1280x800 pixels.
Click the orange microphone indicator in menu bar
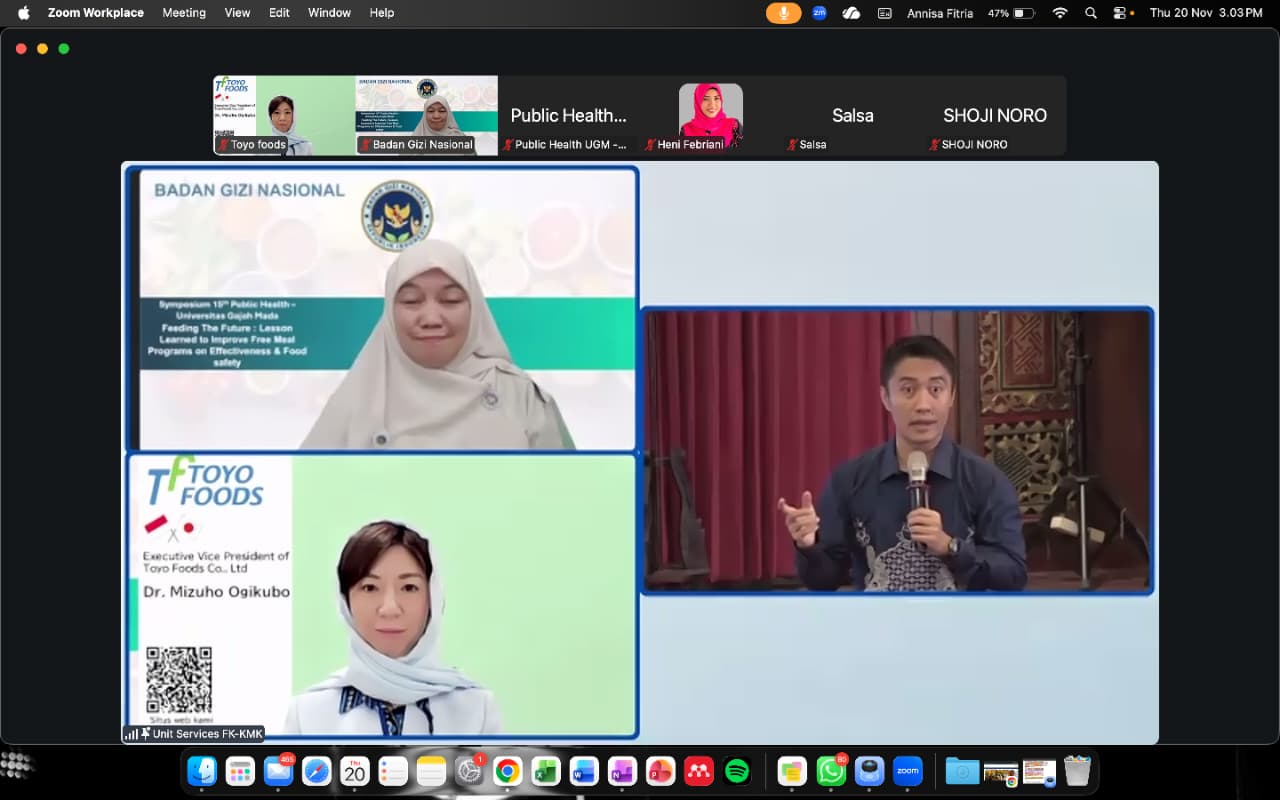(x=783, y=13)
